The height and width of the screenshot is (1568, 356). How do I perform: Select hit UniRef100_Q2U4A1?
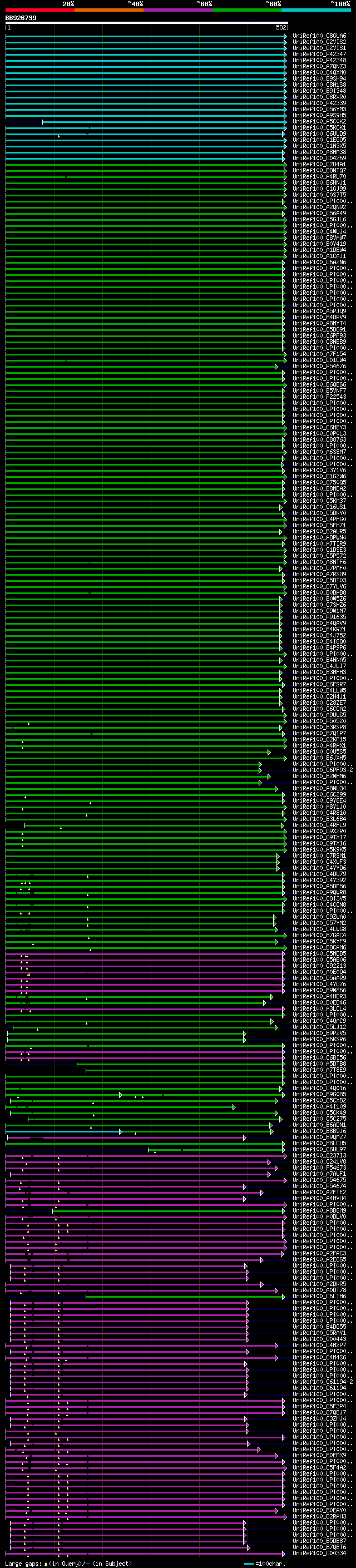pyautogui.click(x=319, y=164)
